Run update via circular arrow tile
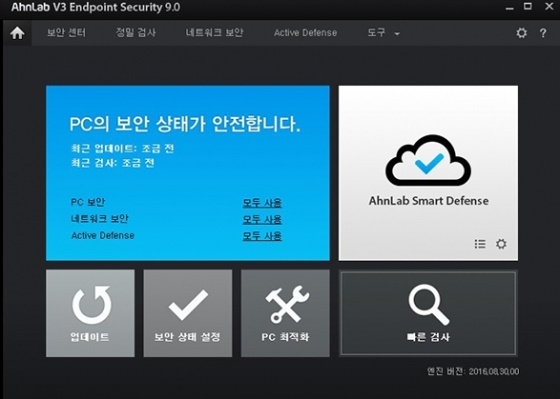 [90, 313]
